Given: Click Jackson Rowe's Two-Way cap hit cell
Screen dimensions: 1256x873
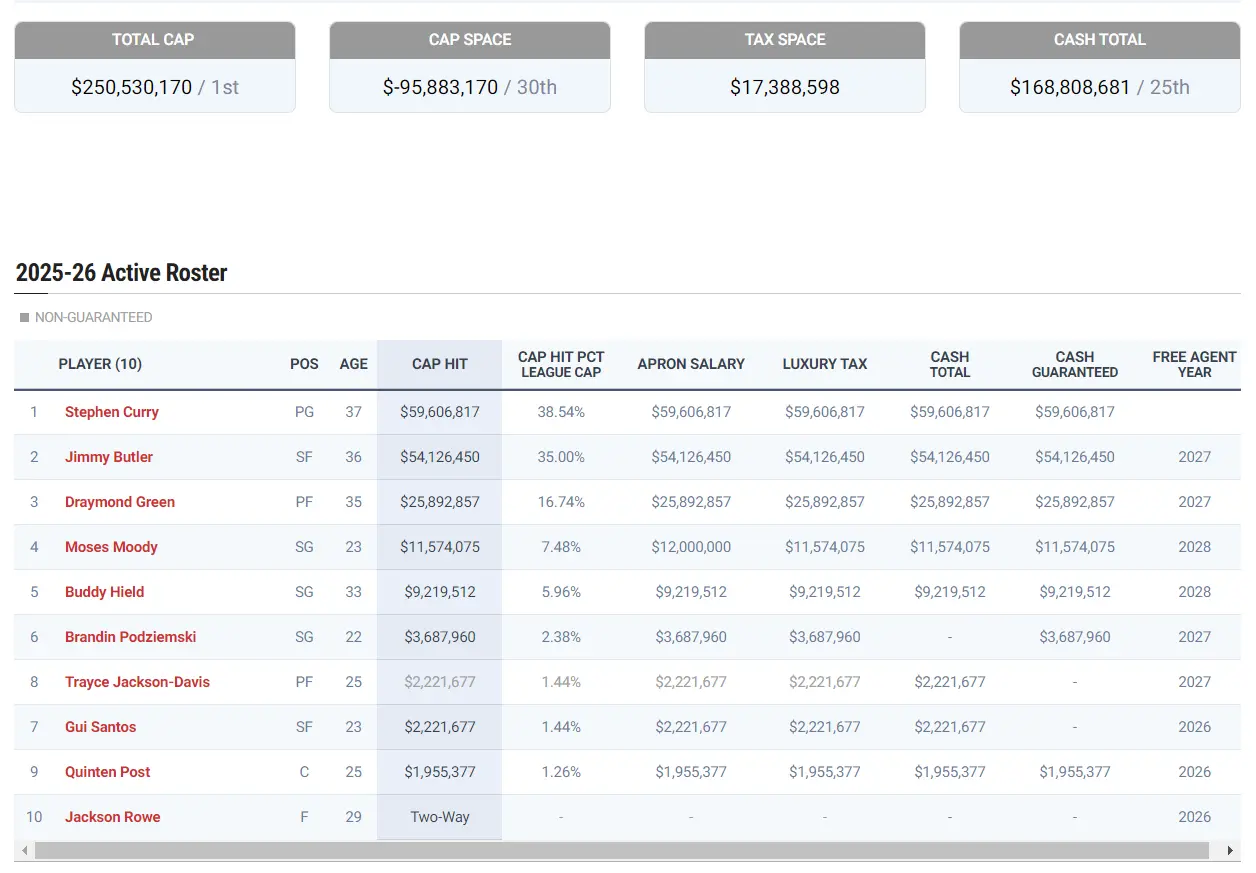Looking at the screenshot, I should 440,817.
